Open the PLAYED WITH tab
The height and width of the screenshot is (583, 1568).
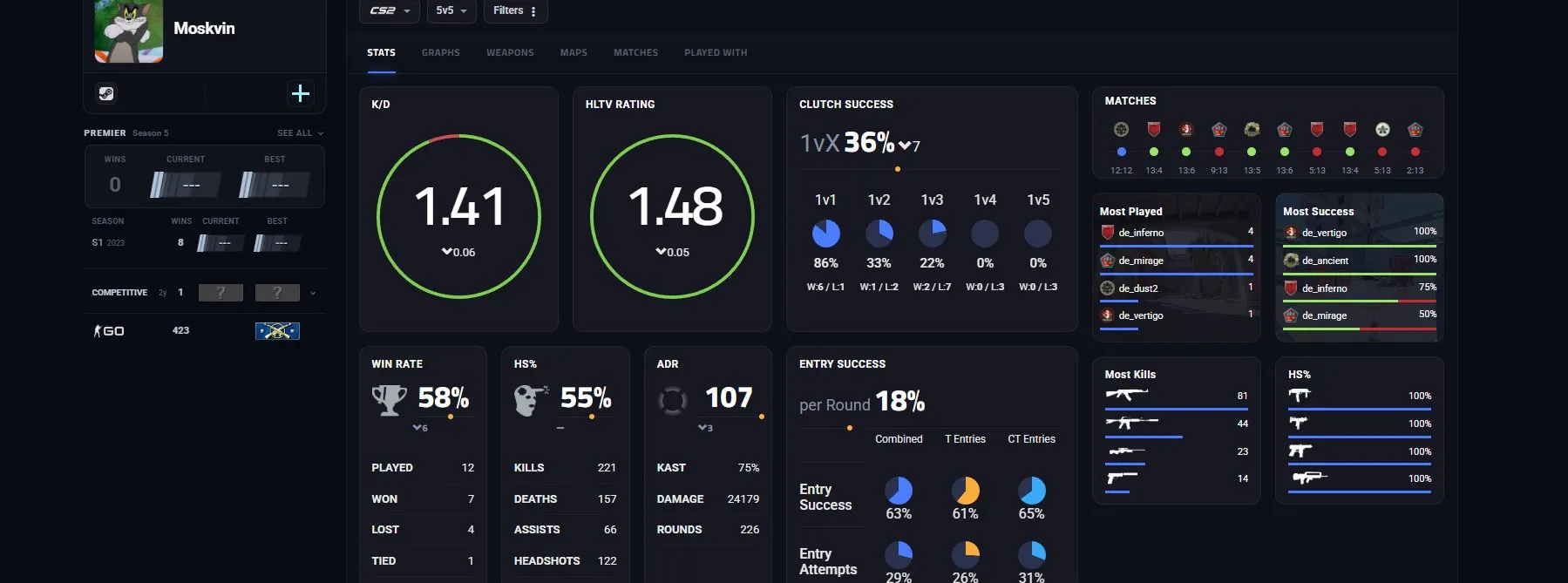coord(716,53)
